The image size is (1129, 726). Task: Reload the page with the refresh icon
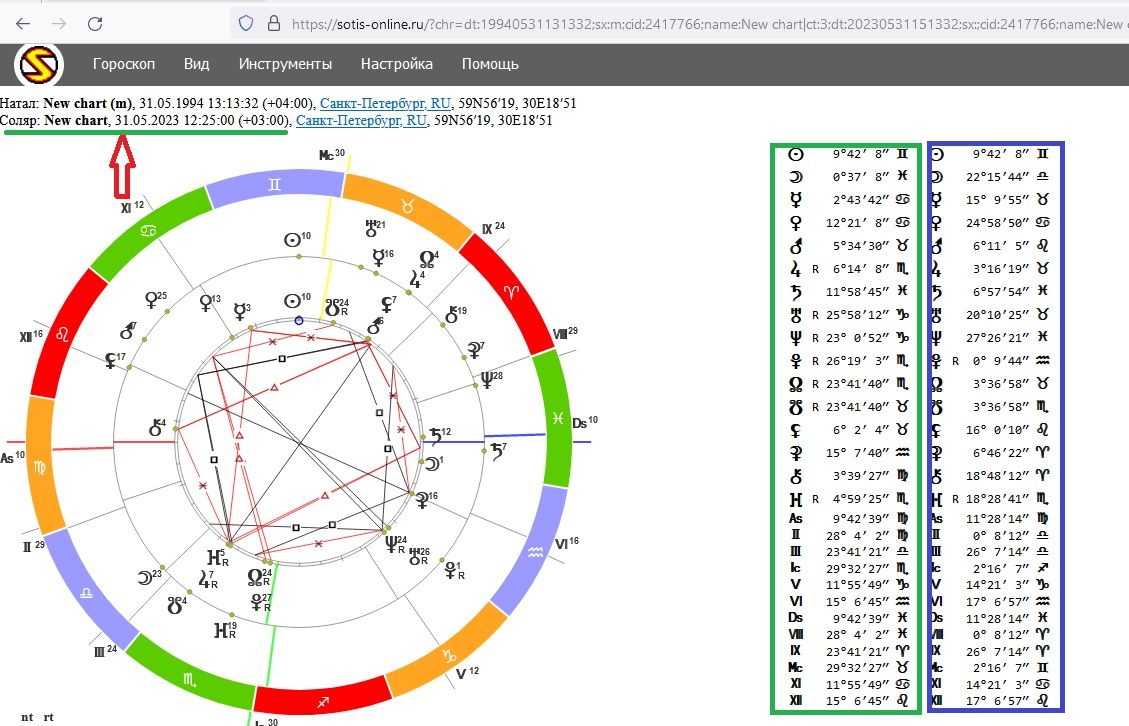pyautogui.click(x=95, y=22)
